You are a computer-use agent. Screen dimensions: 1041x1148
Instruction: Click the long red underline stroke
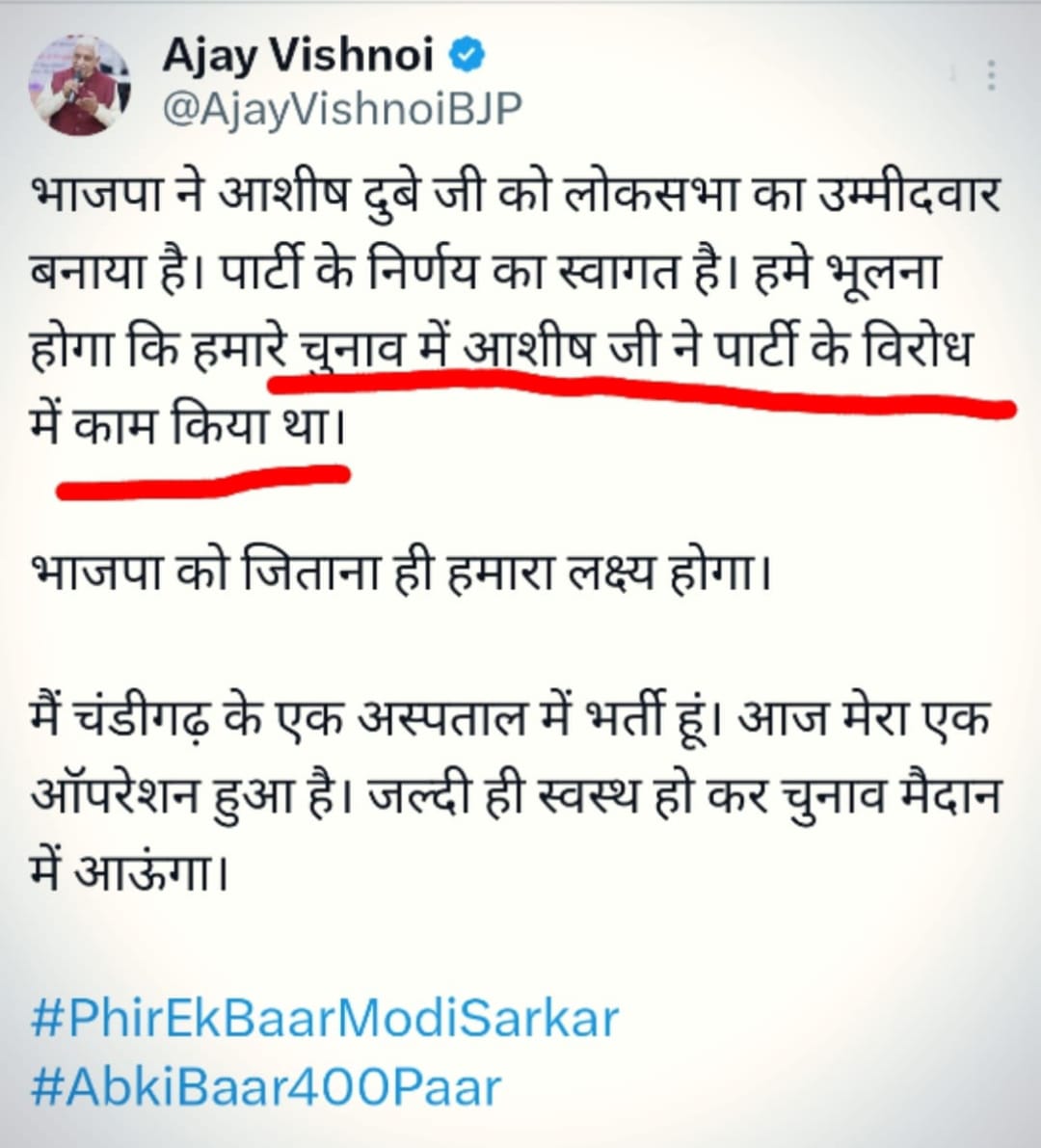coord(642,391)
